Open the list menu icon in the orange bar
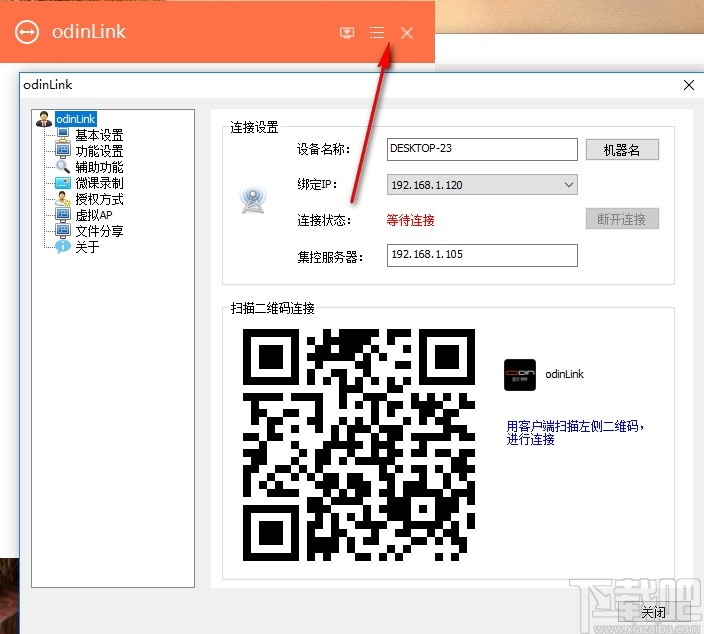Image resolution: width=704 pixels, height=634 pixels. coord(377,32)
